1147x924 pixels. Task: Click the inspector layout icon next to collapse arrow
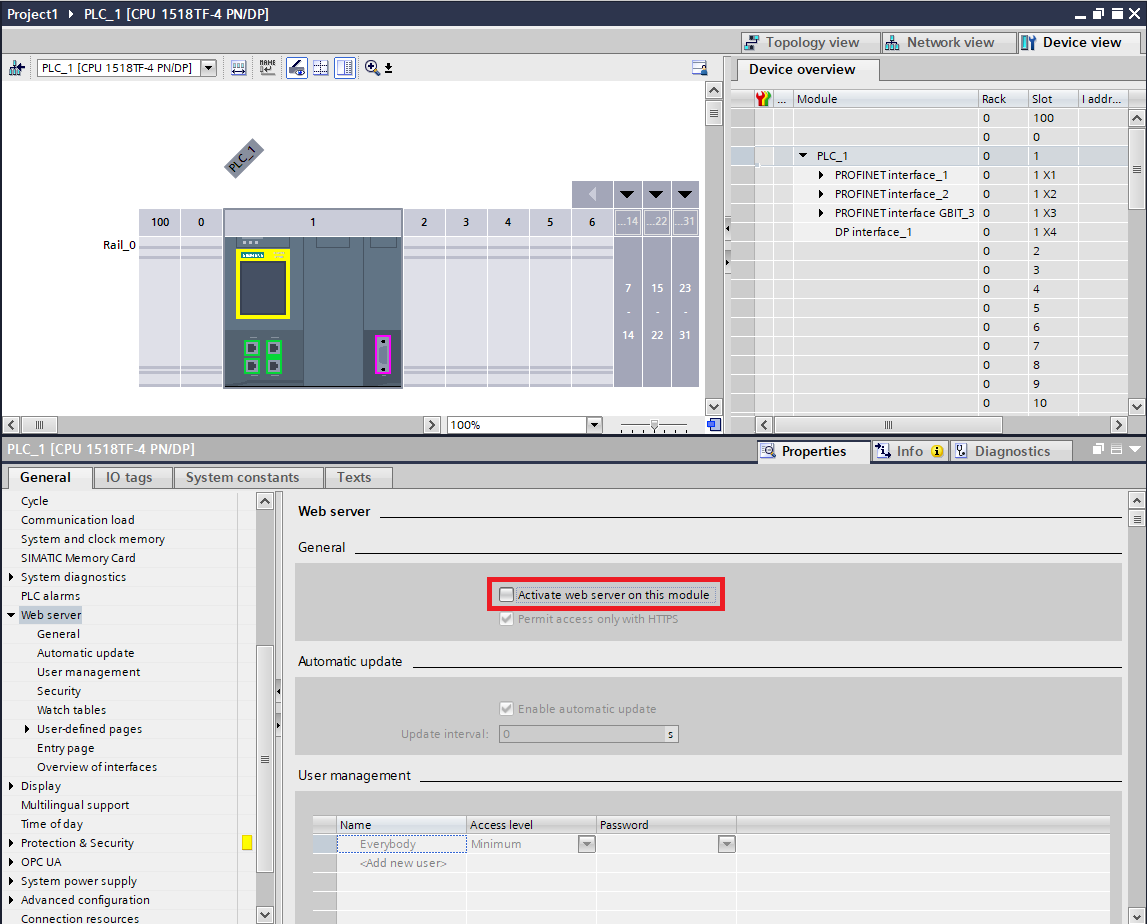pyautogui.click(x=1116, y=449)
